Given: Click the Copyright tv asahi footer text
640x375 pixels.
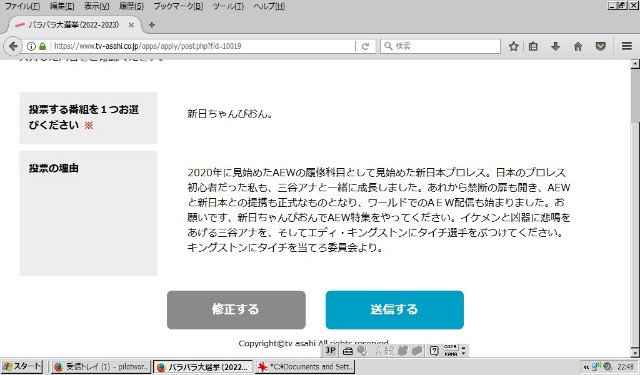Looking at the screenshot, I should pyautogui.click(x=313, y=343).
